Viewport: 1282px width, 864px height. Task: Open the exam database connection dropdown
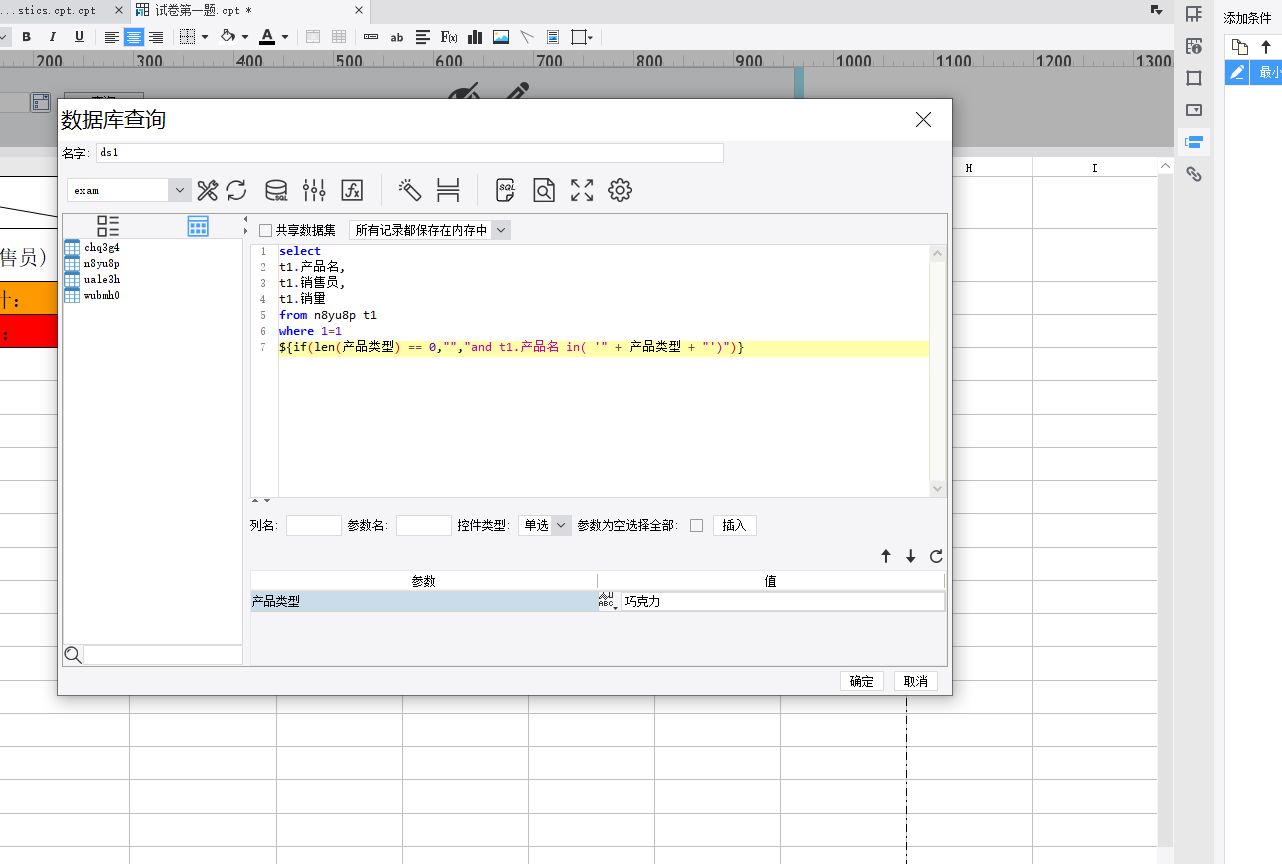coord(180,190)
